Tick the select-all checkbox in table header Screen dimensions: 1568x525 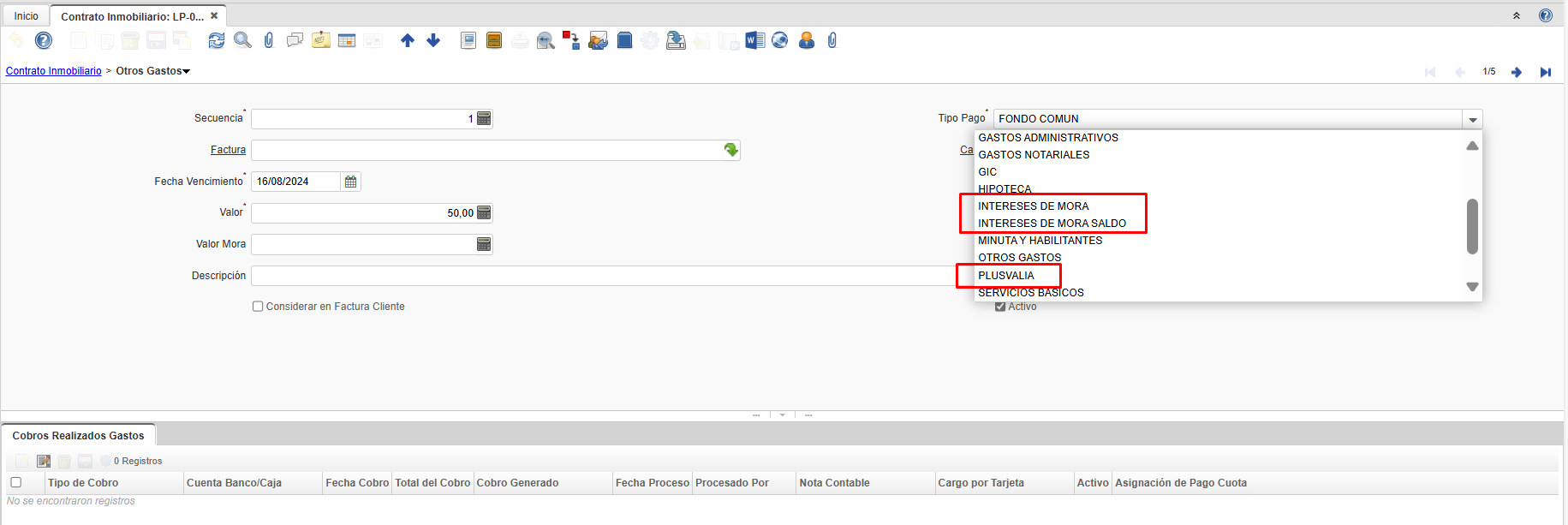[15, 483]
